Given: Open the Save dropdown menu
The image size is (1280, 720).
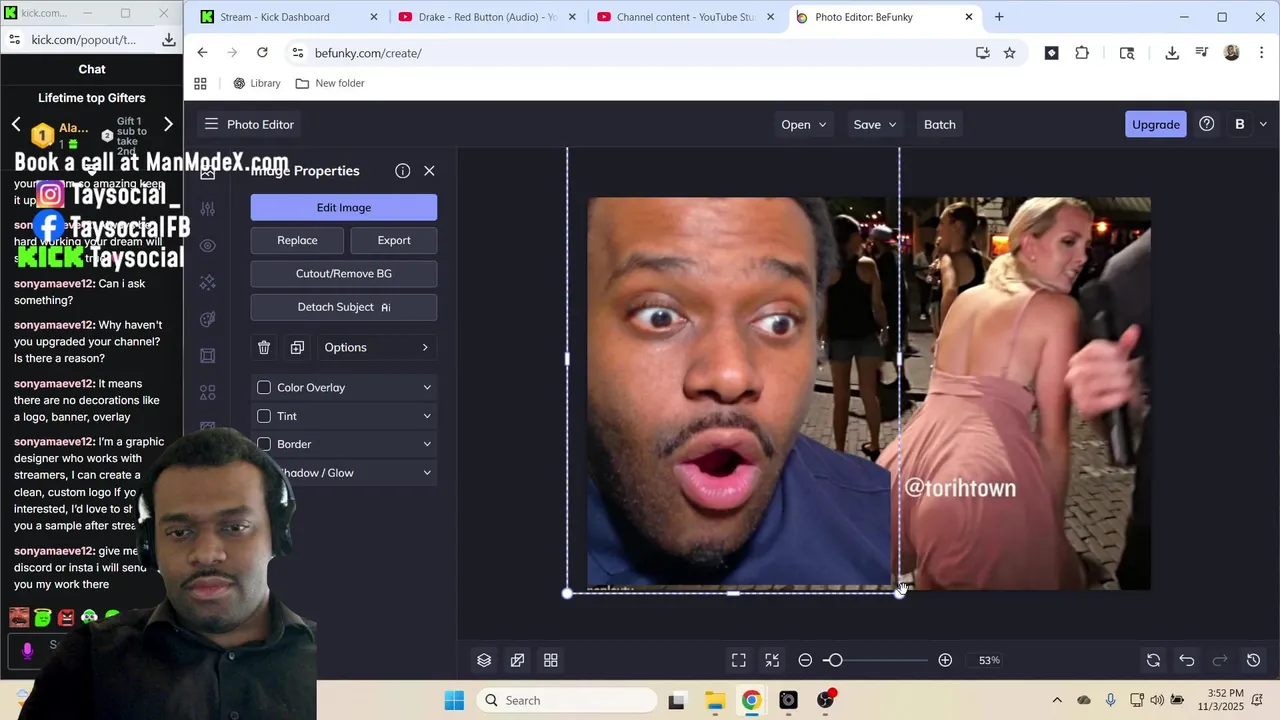Looking at the screenshot, I should (x=875, y=124).
